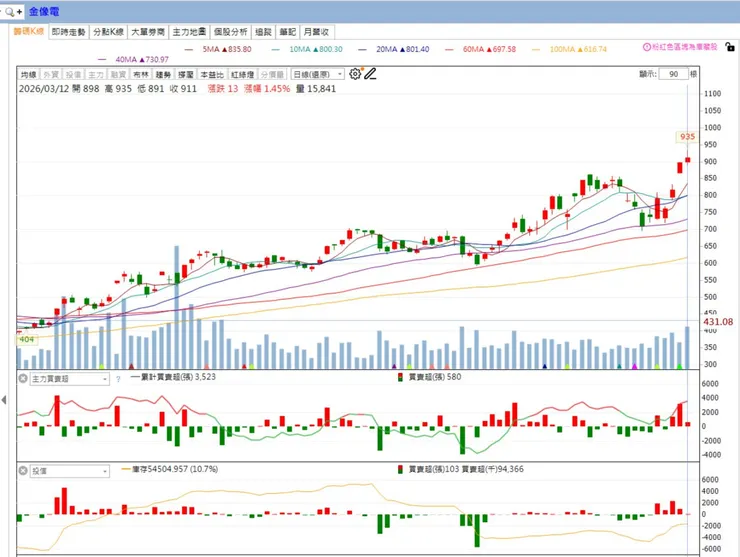The width and height of the screenshot is (740, 557).
Task: Click the 累計買賣超(張) 3,523 legend
Action: [x=173, y=377]
